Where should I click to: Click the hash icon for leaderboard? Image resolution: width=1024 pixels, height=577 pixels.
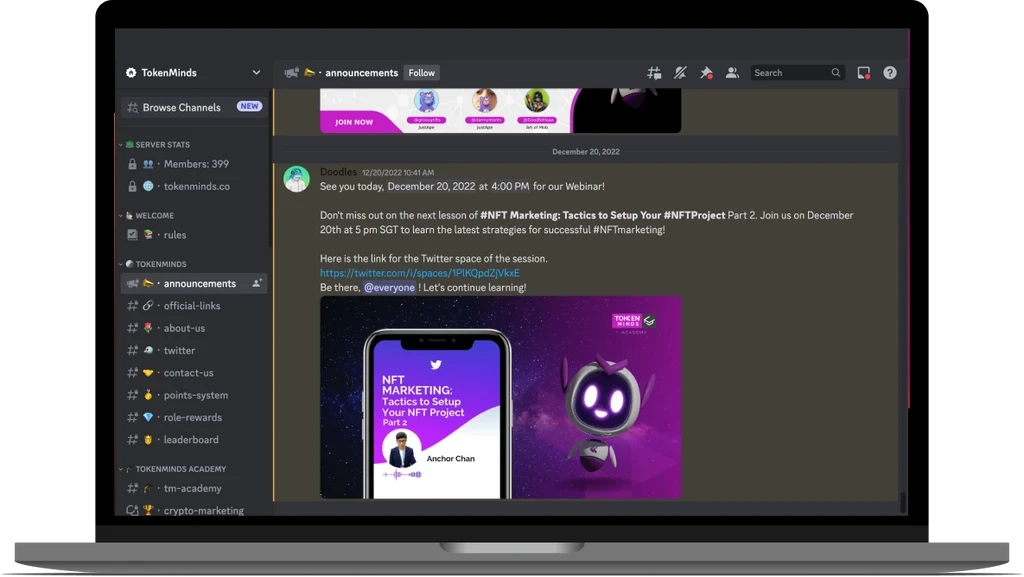[x=132, y=440]
